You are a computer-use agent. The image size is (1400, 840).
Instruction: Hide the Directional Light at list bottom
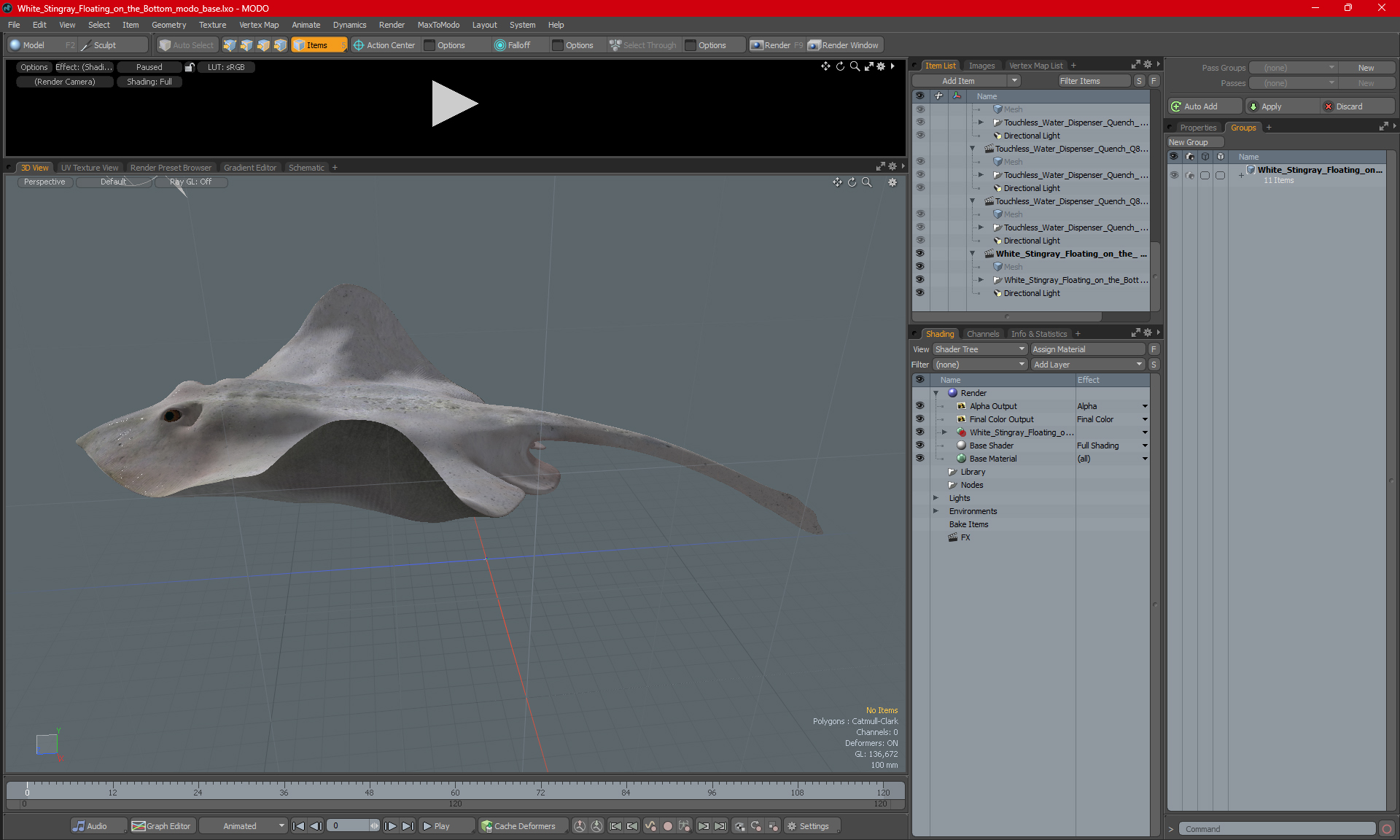click(x=919, y=293)
